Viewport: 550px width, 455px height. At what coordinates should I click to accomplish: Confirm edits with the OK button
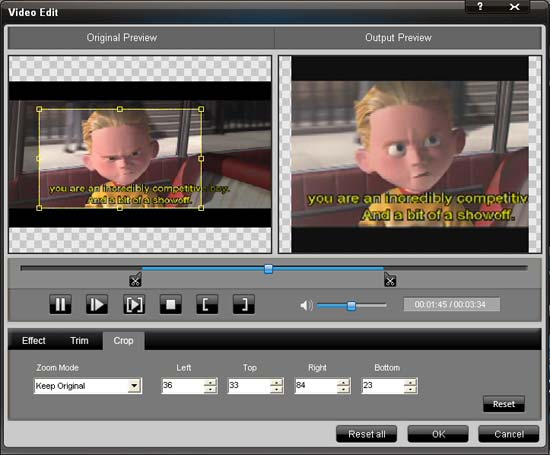pyautogui.click(x=438, y=434)
